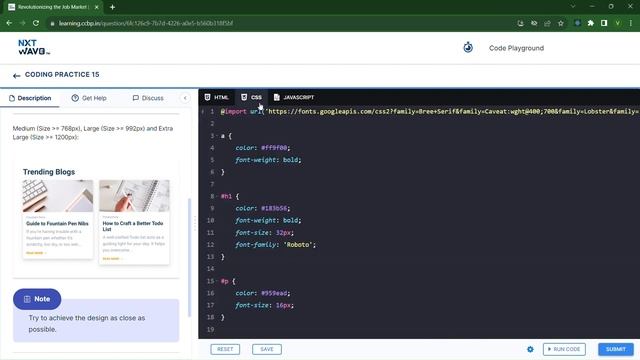Open the browser extensions puzzle icon
Image resolution: width=640 pixels, height=360 pixels.
(x=591, y=23)
